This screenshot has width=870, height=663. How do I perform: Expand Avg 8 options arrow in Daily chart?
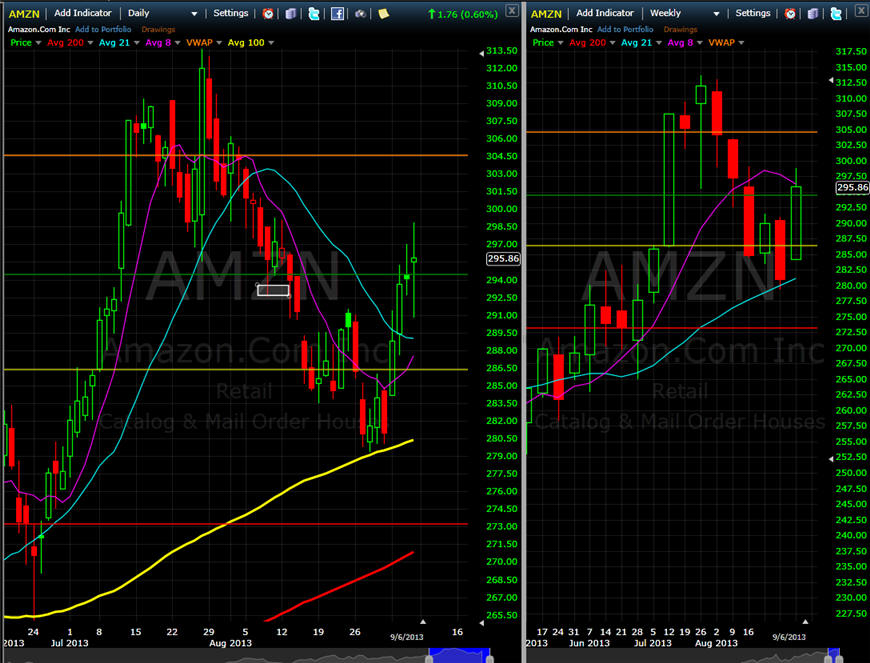[178, 43]
